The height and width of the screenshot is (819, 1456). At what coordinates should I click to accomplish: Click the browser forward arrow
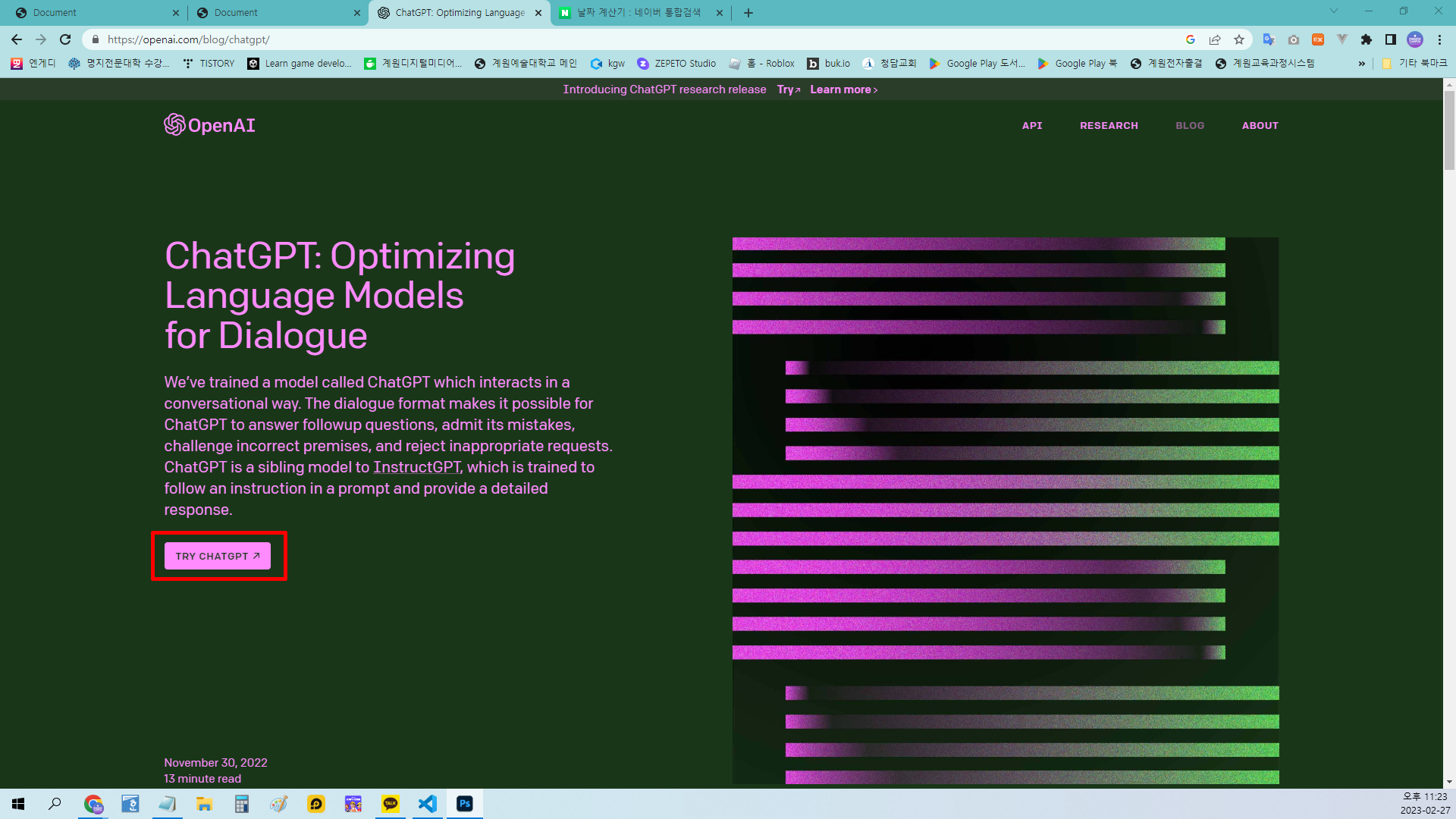point(41,39)
